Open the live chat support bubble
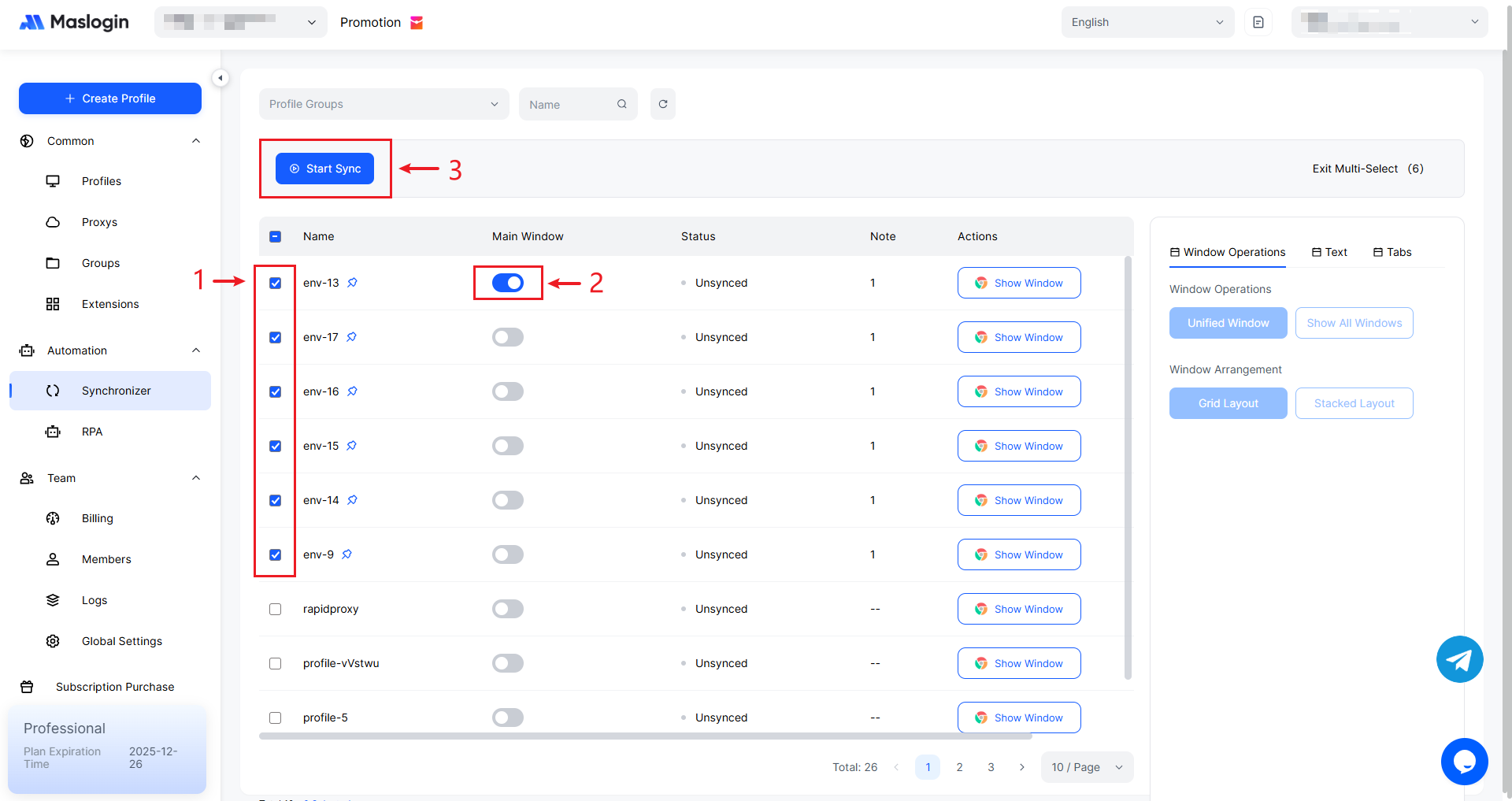1512x801 pixels. click(x=1464, y=761)
